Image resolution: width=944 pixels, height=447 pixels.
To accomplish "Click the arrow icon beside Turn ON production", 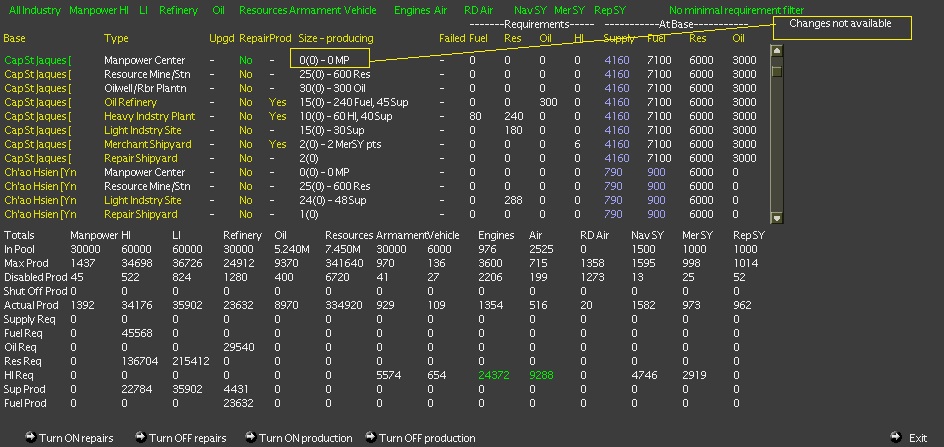I will pyautogui.click(x=251, y=437).
